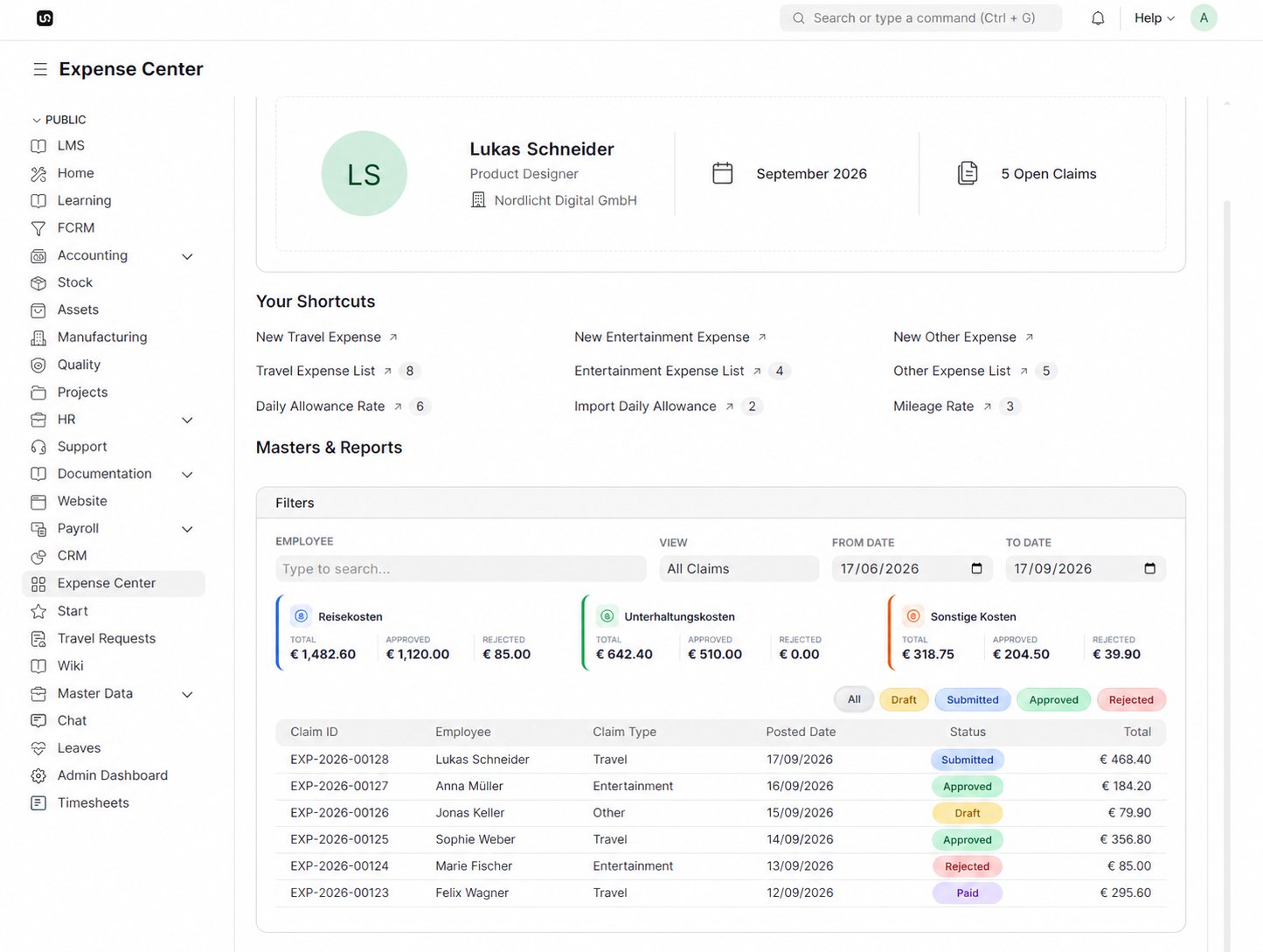Filter claims by Submitted status
This screenshot has width=1263, height=952.
tap(973, 699)
